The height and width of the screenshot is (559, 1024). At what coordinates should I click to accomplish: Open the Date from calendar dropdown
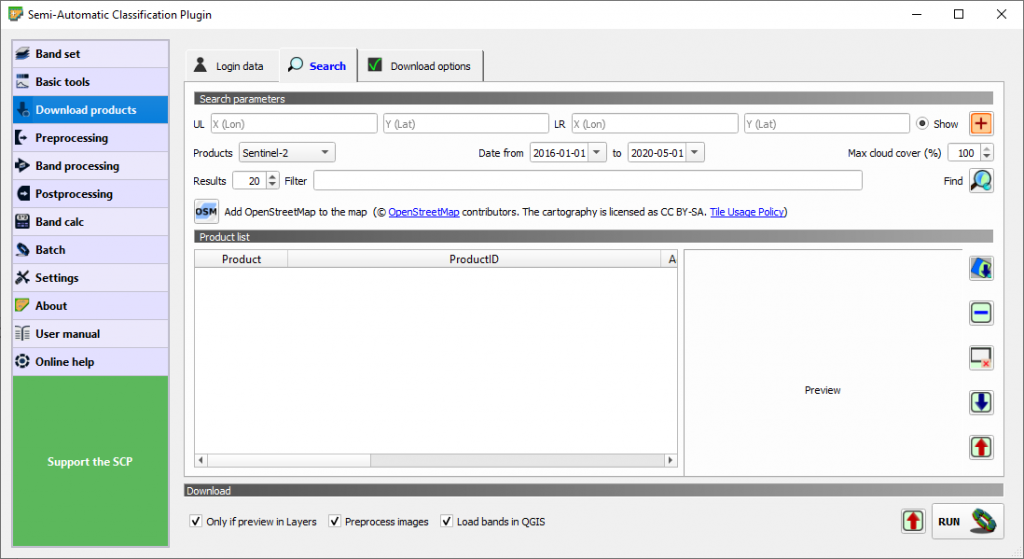pyautogui.click(x=596, y=152)
